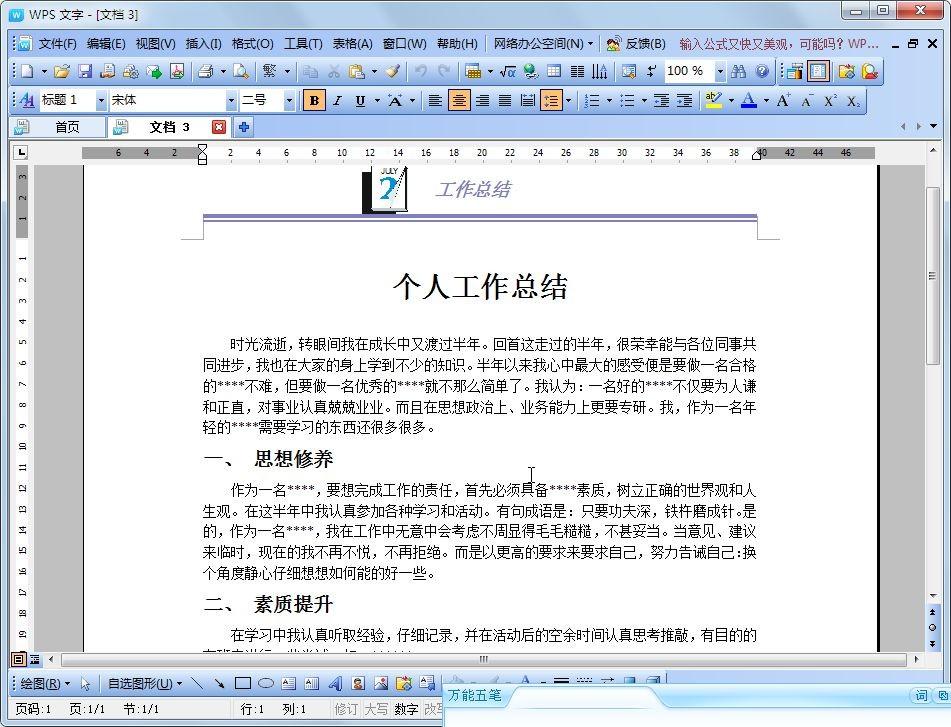Click the Paste clipboard icon
951x727 pixels.
pyautogui.click(x=357, y=72)
